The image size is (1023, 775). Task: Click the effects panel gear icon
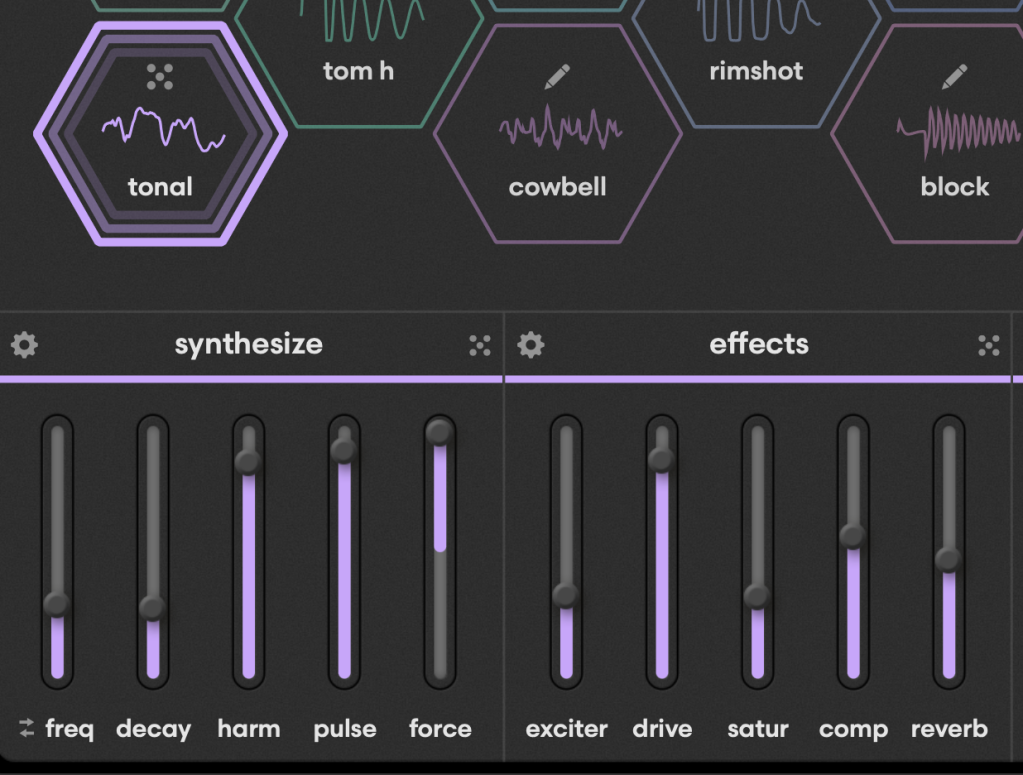pos(531,345)
